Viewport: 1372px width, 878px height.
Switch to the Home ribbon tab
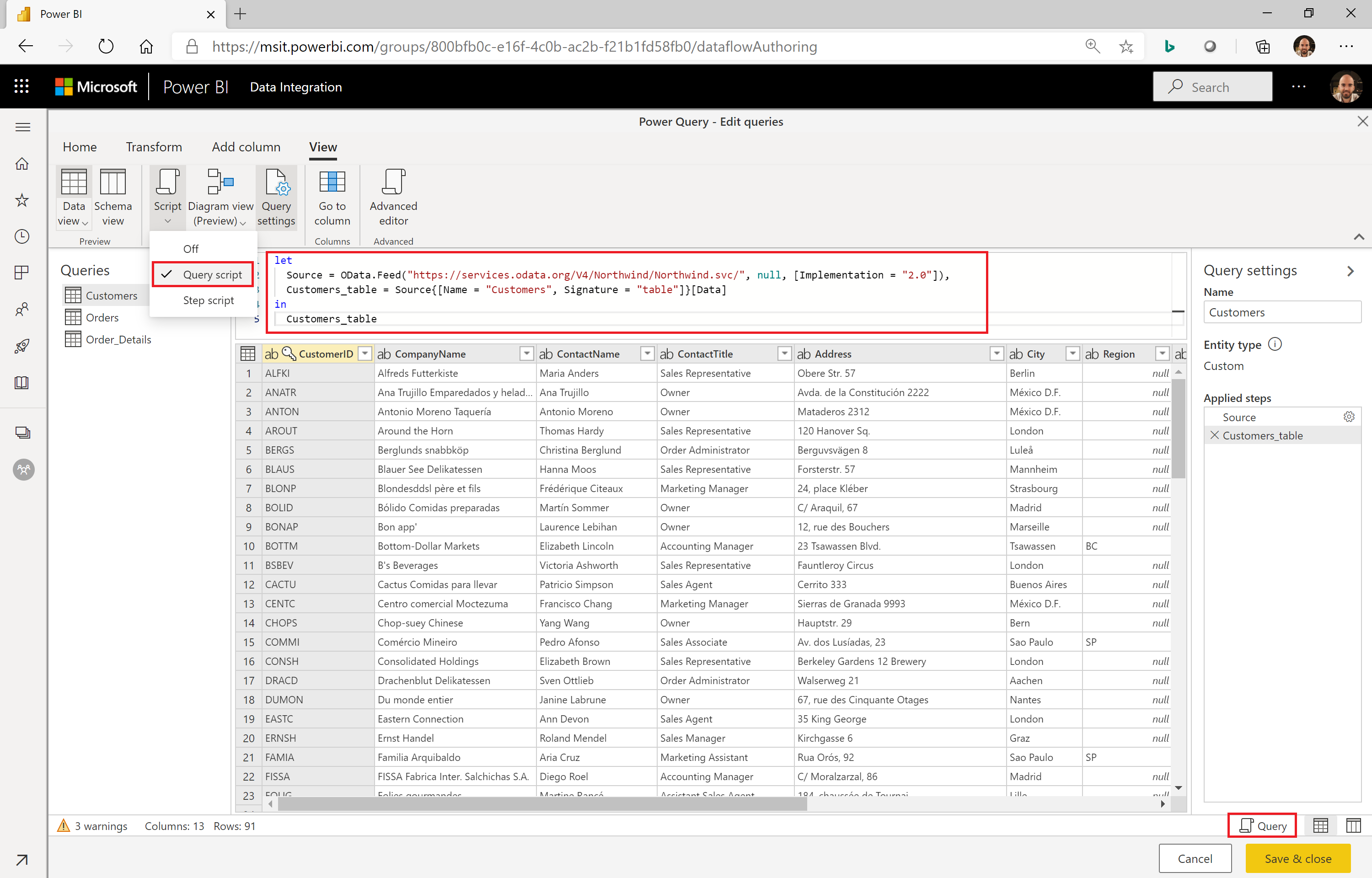[x=80, y=147]
